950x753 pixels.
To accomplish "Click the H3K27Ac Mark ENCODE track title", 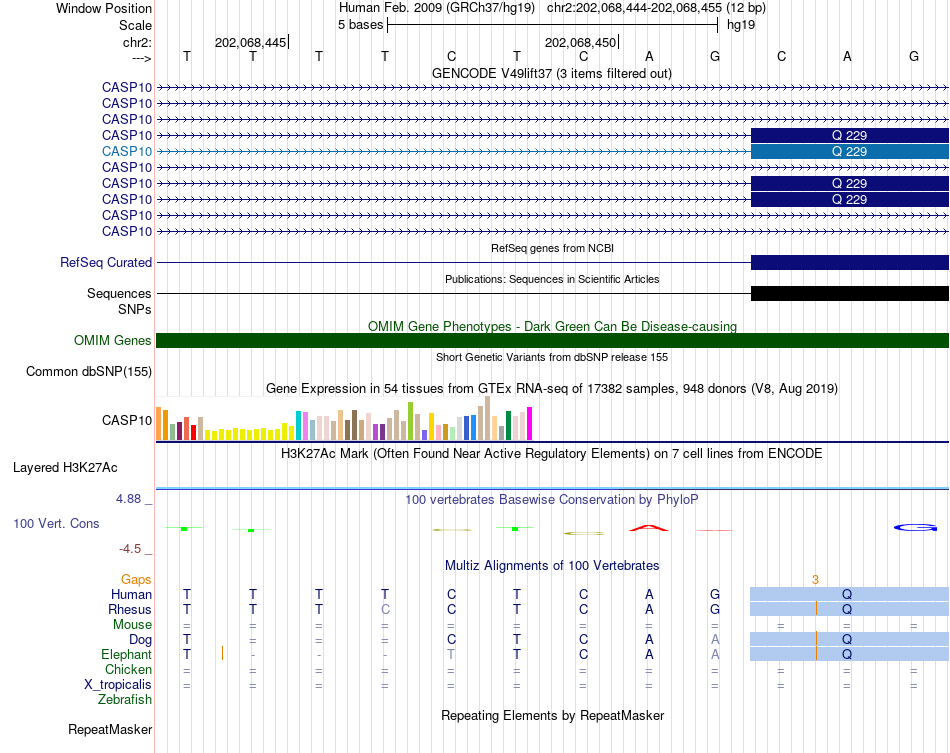I will tap(552, 454).
